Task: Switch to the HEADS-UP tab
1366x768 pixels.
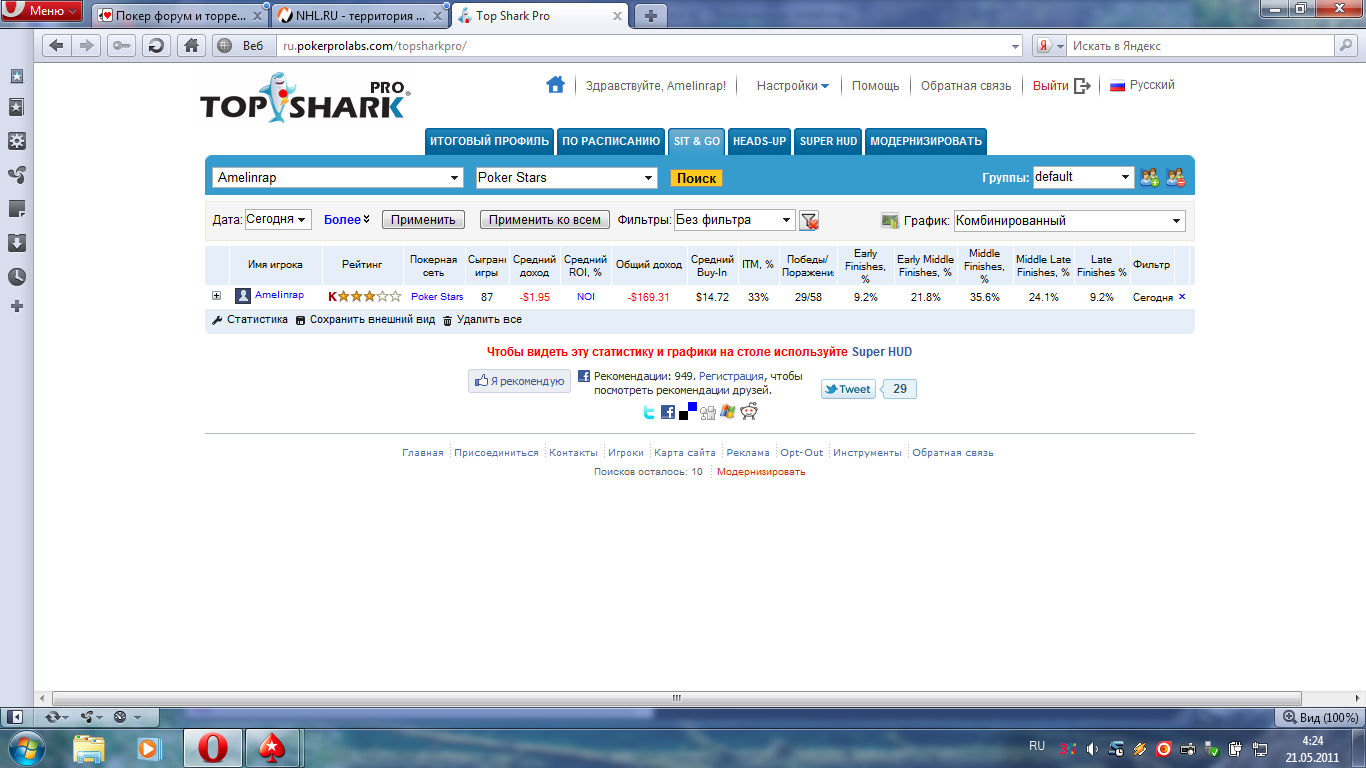Action: pyautogui.click(x=759, y=141)
